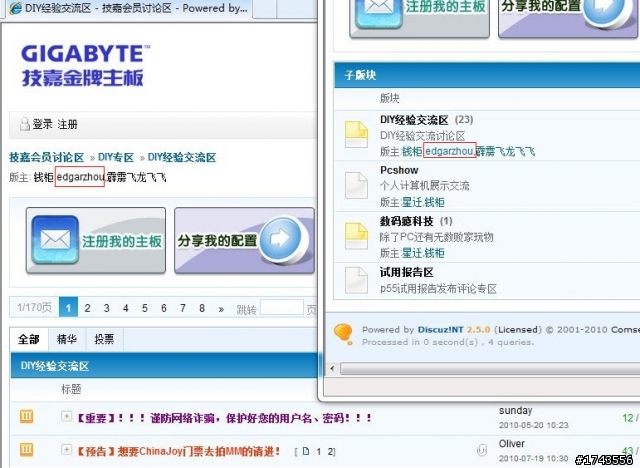Viewport: 640px width, 468px height.
Task: Select current page 1 in pagination
Action: 68,308
